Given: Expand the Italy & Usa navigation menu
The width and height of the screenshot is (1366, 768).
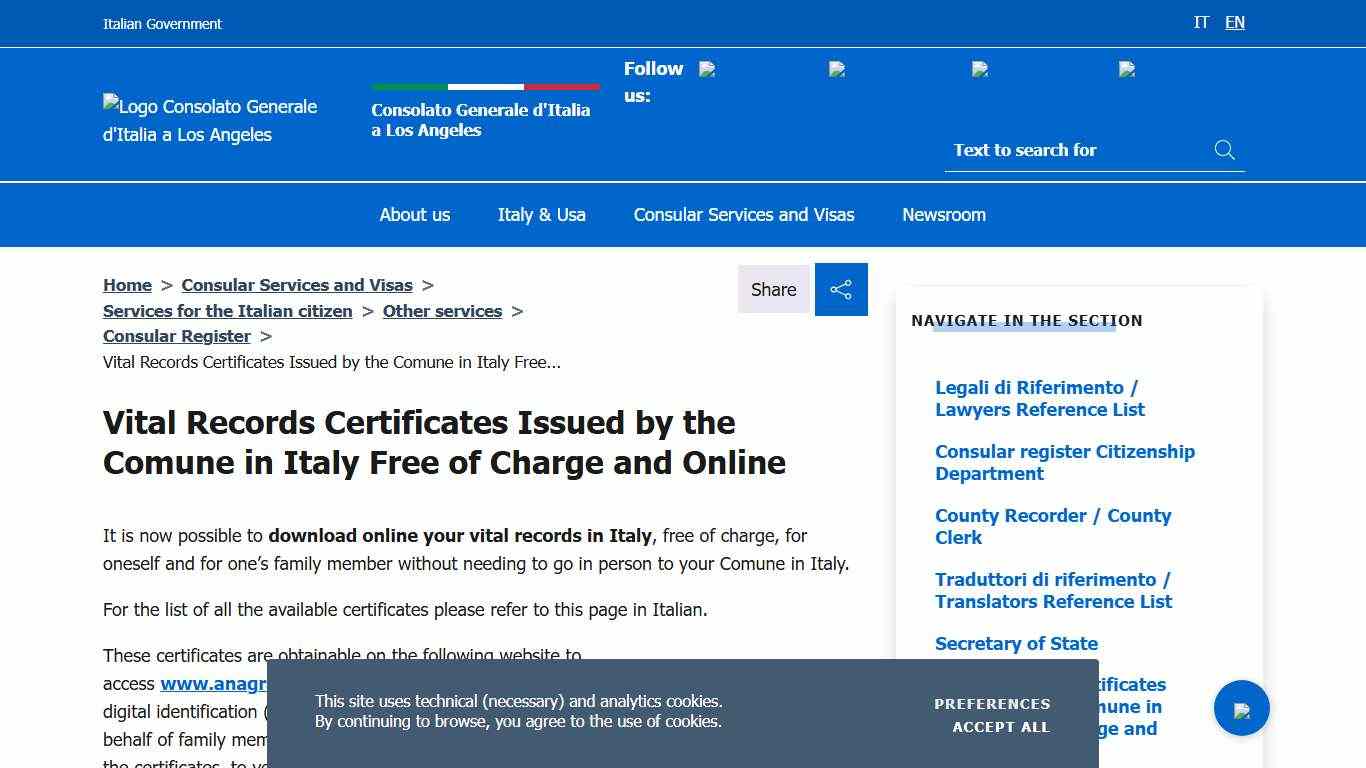Looking at the screenshot, I should coord(541,214).
